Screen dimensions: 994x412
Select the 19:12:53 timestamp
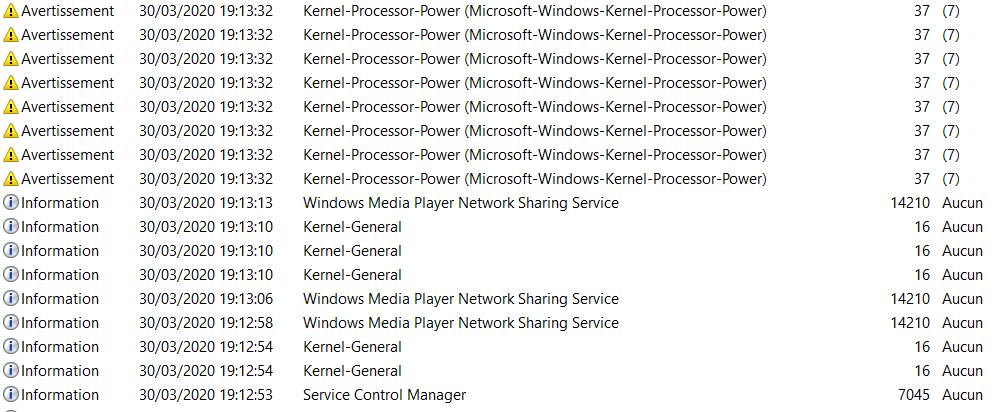pos(206,395)
